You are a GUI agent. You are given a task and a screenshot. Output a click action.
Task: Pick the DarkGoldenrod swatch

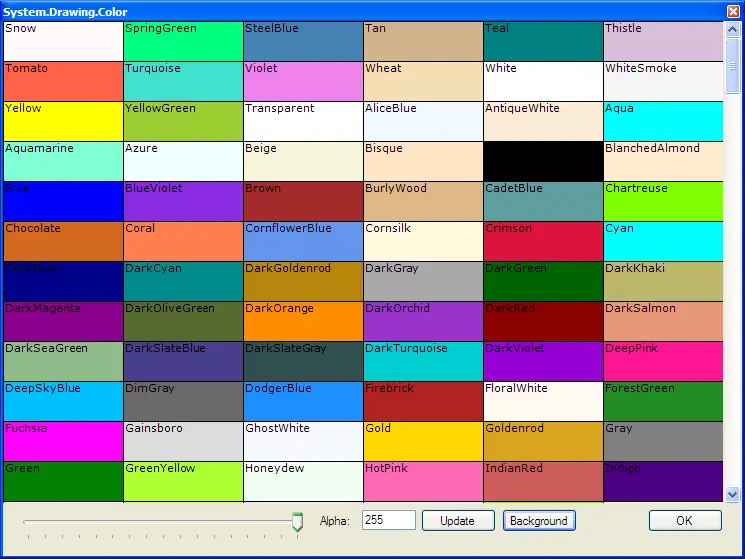click(303, 281)
